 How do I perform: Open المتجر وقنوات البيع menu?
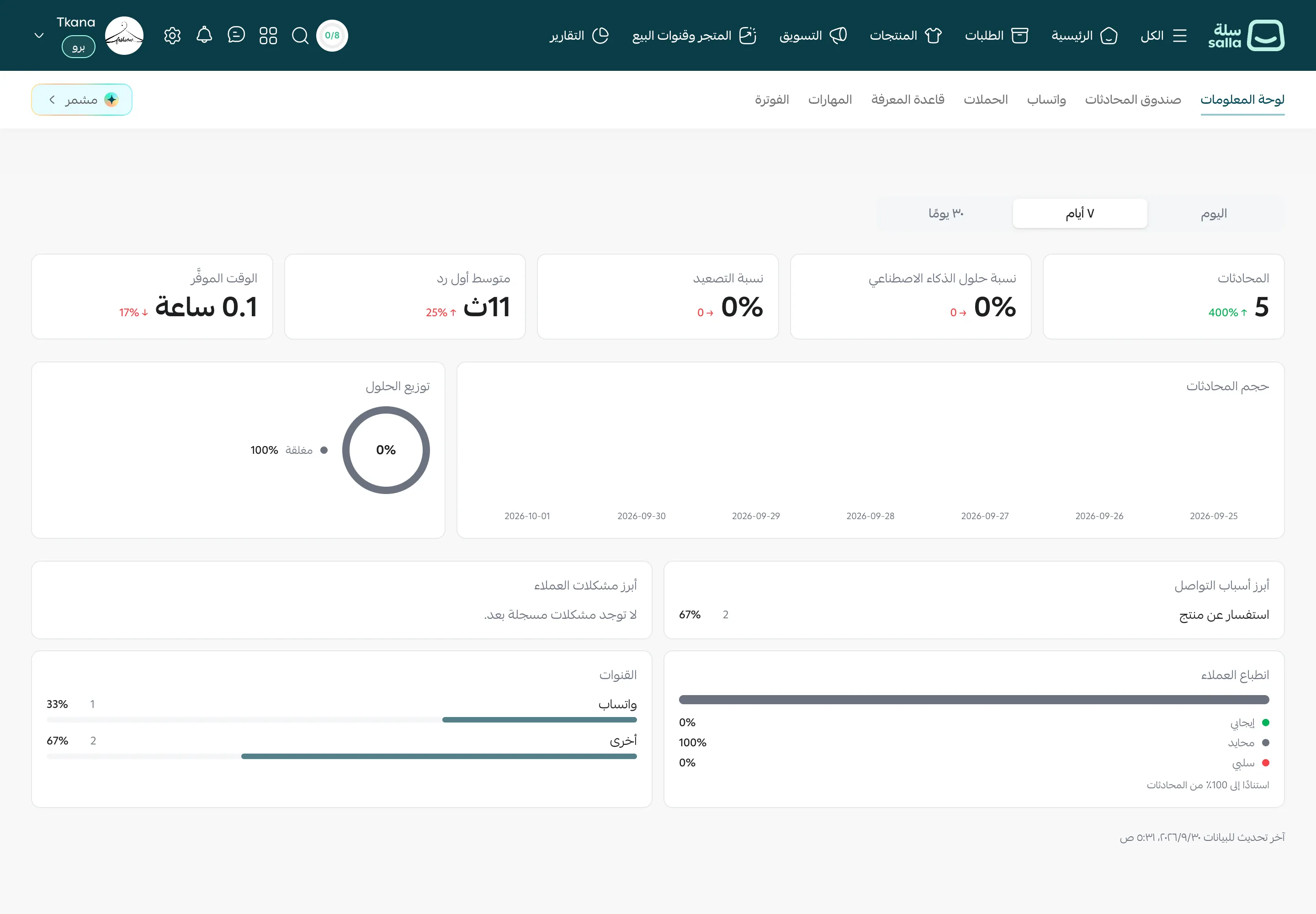[694, 36]
